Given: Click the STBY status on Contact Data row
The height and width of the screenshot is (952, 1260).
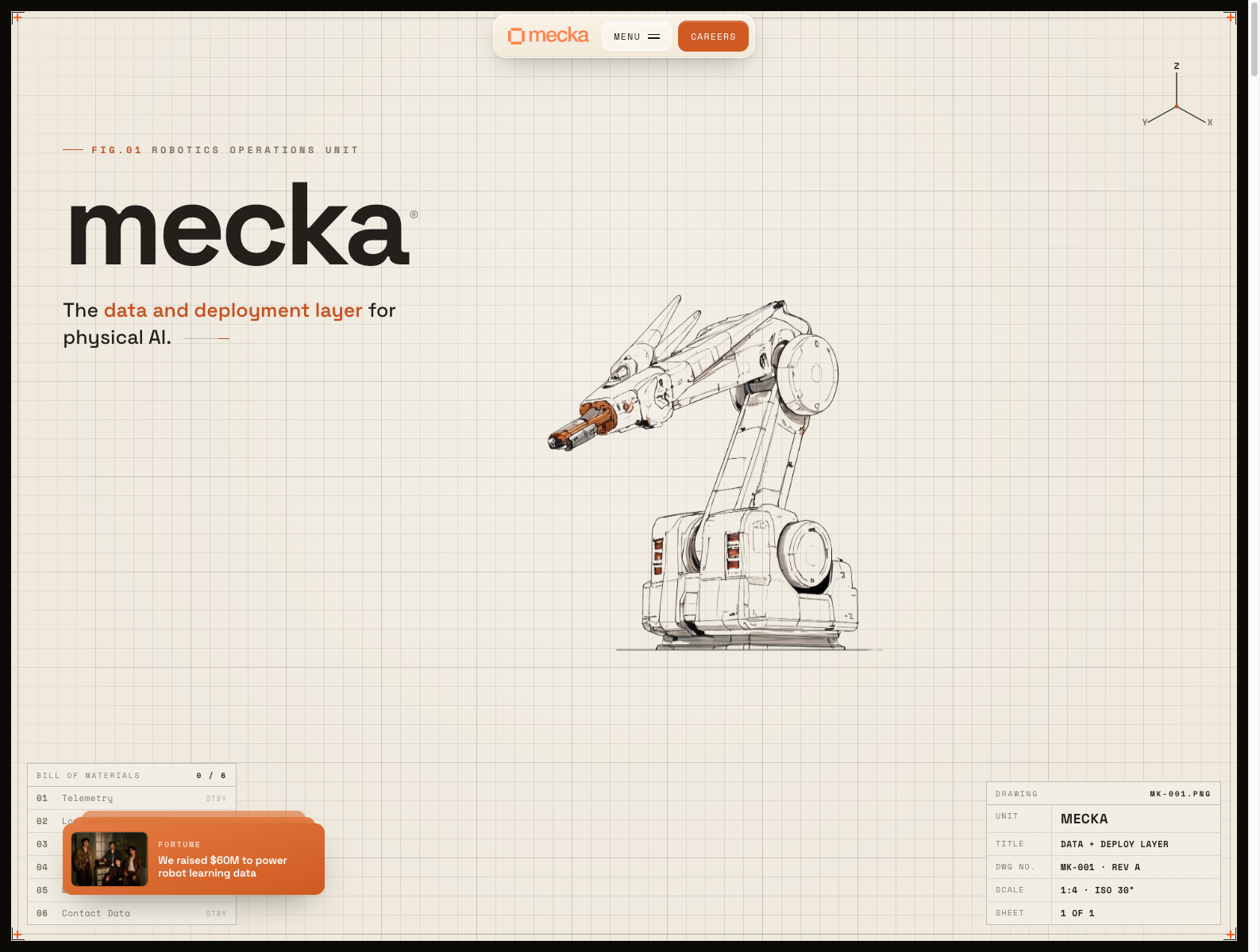Looking at the screenshot, I should pos(216,914).
